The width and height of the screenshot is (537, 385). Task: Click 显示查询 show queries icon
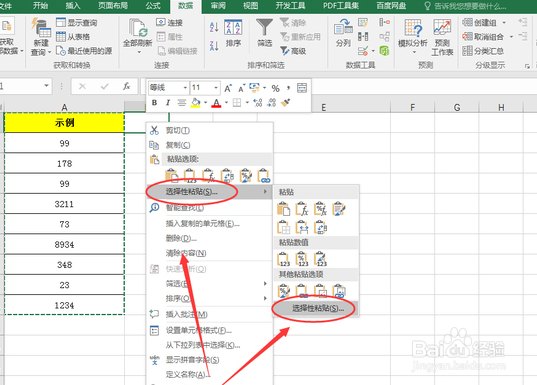click(77, 23)
